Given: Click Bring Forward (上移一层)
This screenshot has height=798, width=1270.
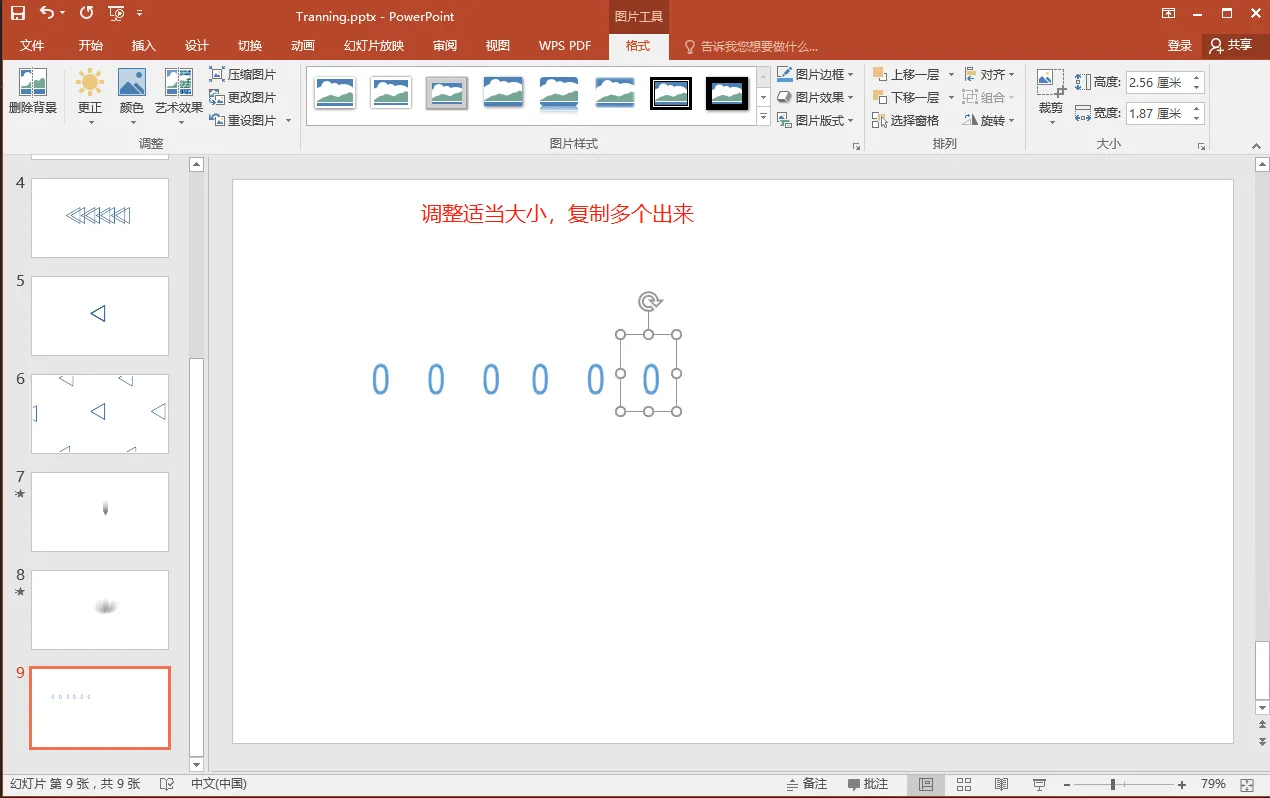Looking at the screenshot, I should (906, 74).
